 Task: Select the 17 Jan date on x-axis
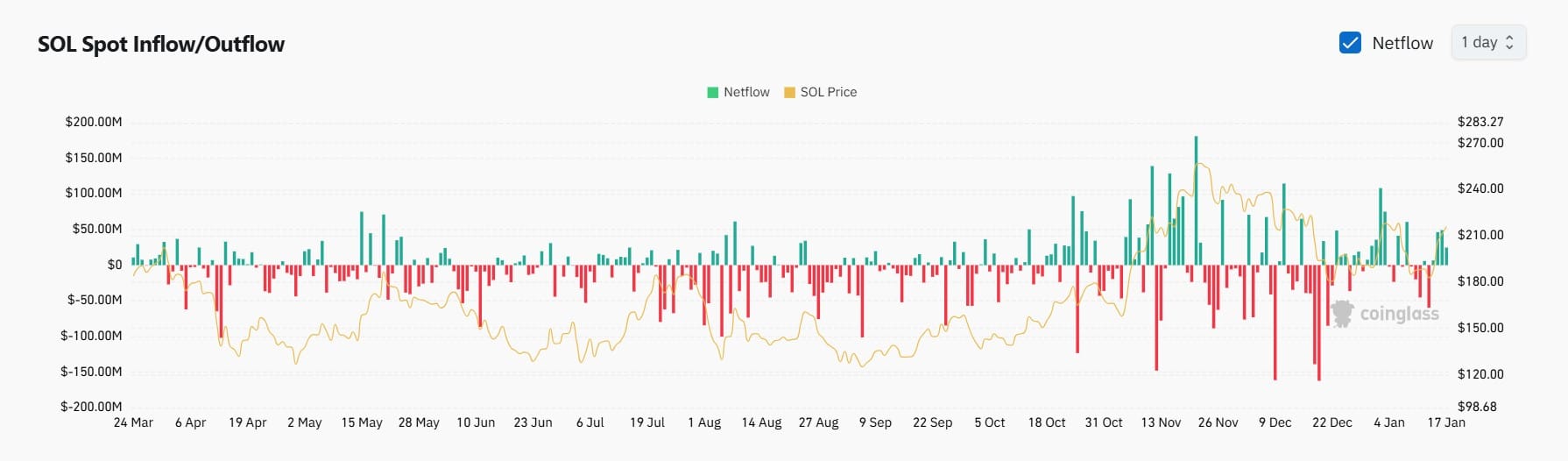click(x=1445, y=422)
